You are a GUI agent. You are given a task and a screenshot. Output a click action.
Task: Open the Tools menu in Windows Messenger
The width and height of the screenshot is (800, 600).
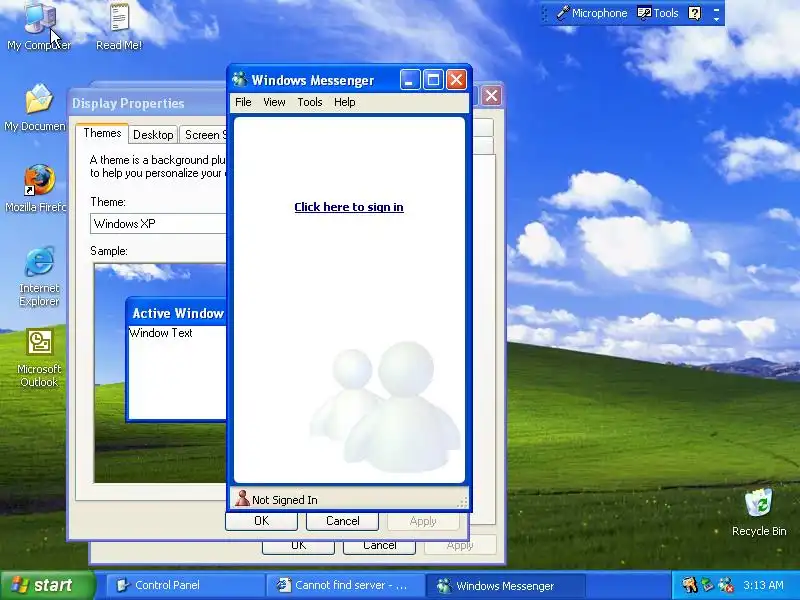(x=310, y=102)
